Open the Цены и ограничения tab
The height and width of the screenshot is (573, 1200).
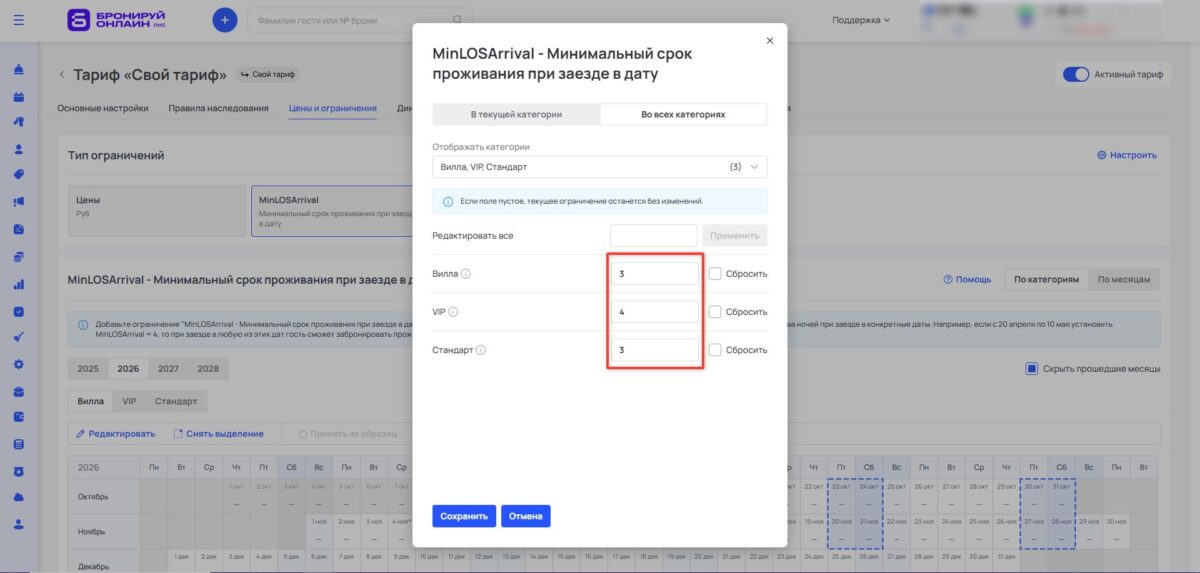333,108
